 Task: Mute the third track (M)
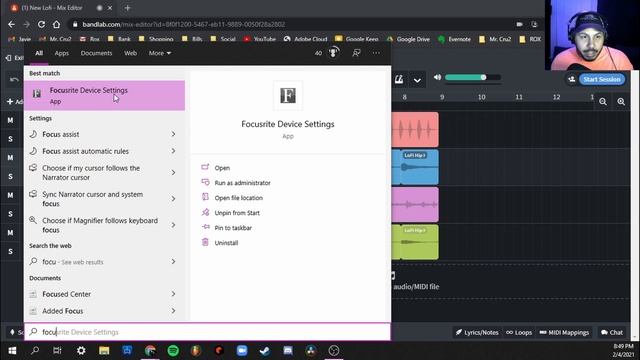10,195
